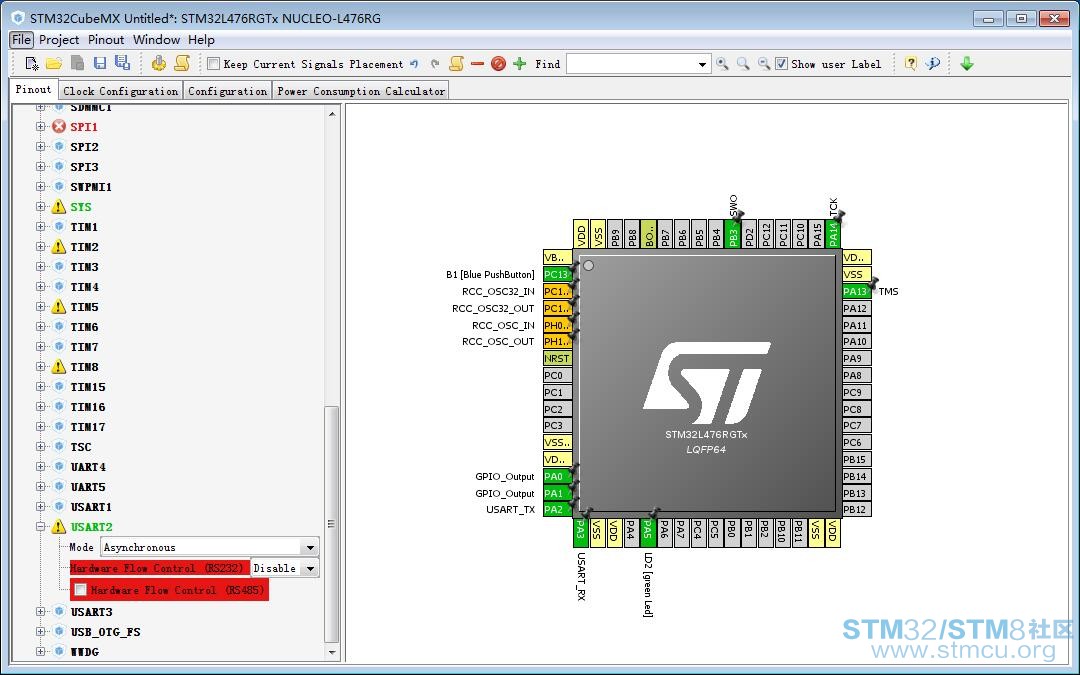Image resolution: width=1080 pixels, height=675 pixels.
Task: Click the New Project toolbar icon
Action: coord(32,64)
